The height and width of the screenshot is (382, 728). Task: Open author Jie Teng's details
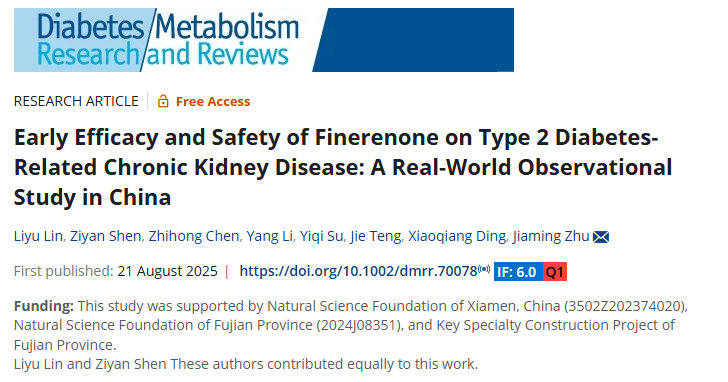[376, 236]
